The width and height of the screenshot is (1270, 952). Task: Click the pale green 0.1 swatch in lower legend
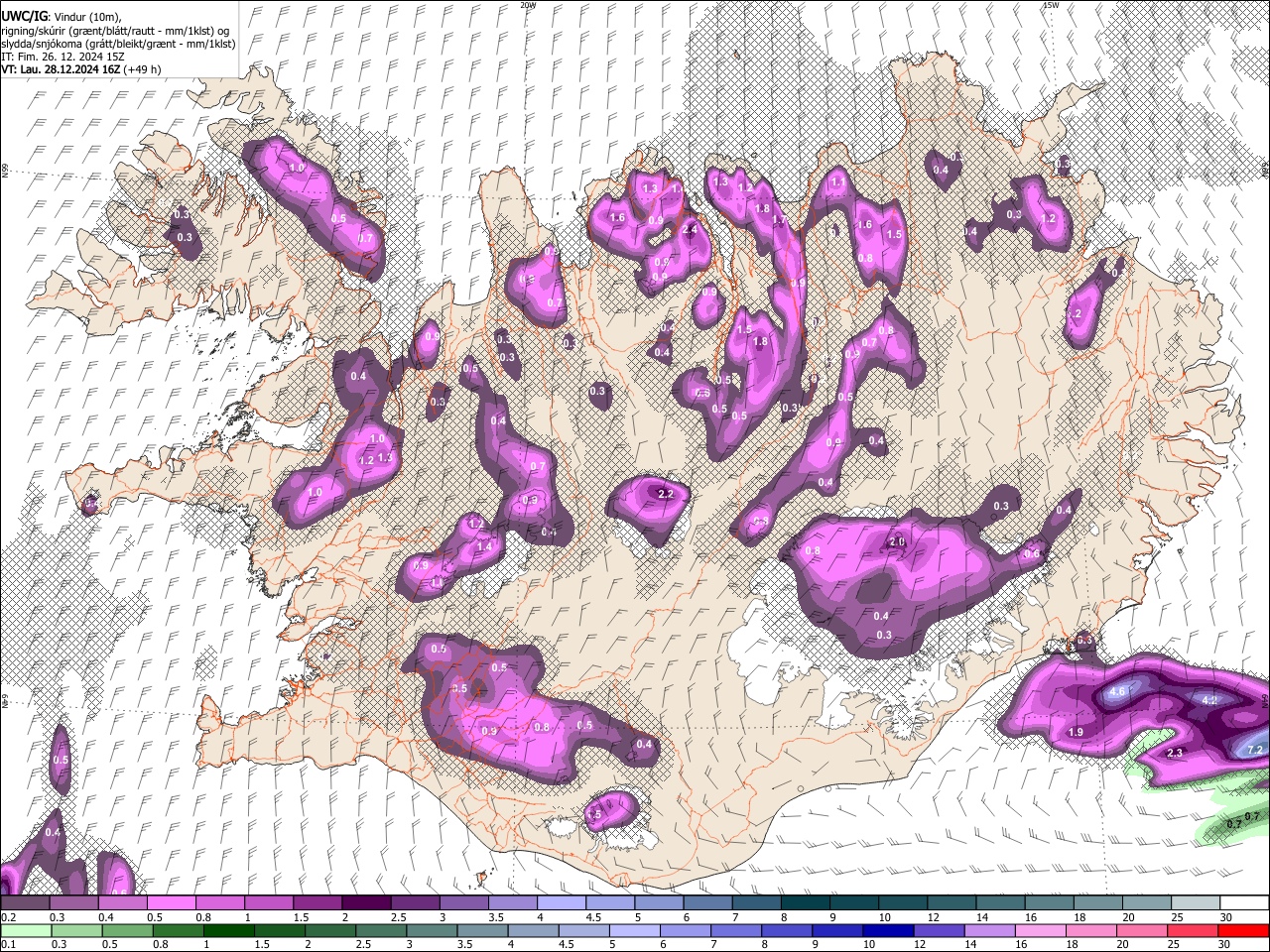click(x=26, y=930)
